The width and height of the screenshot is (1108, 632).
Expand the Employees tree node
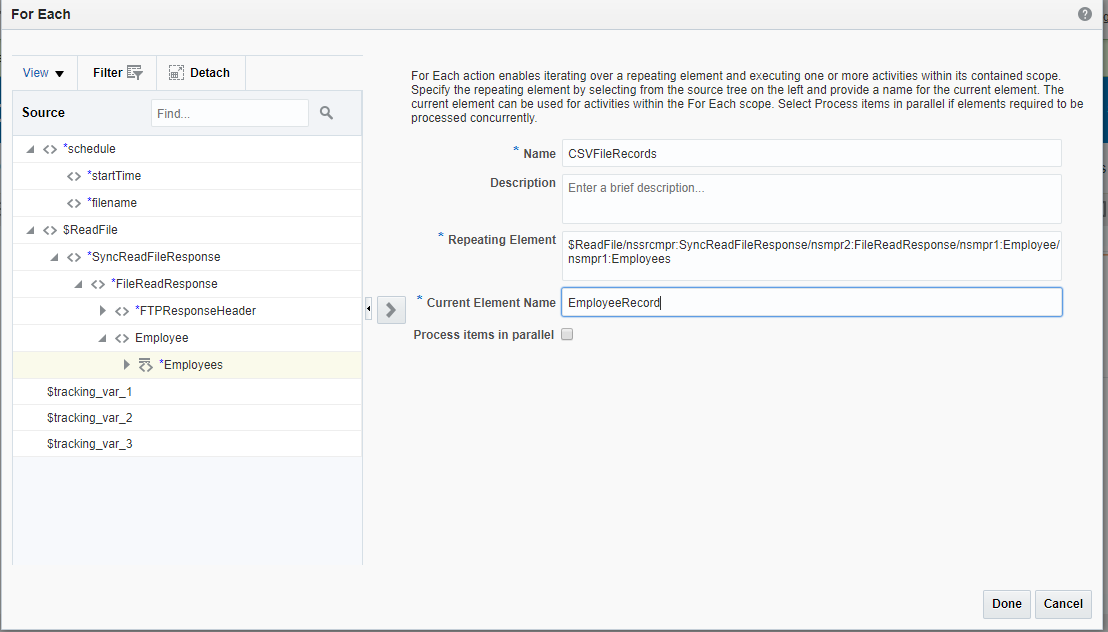pos(127,365)
